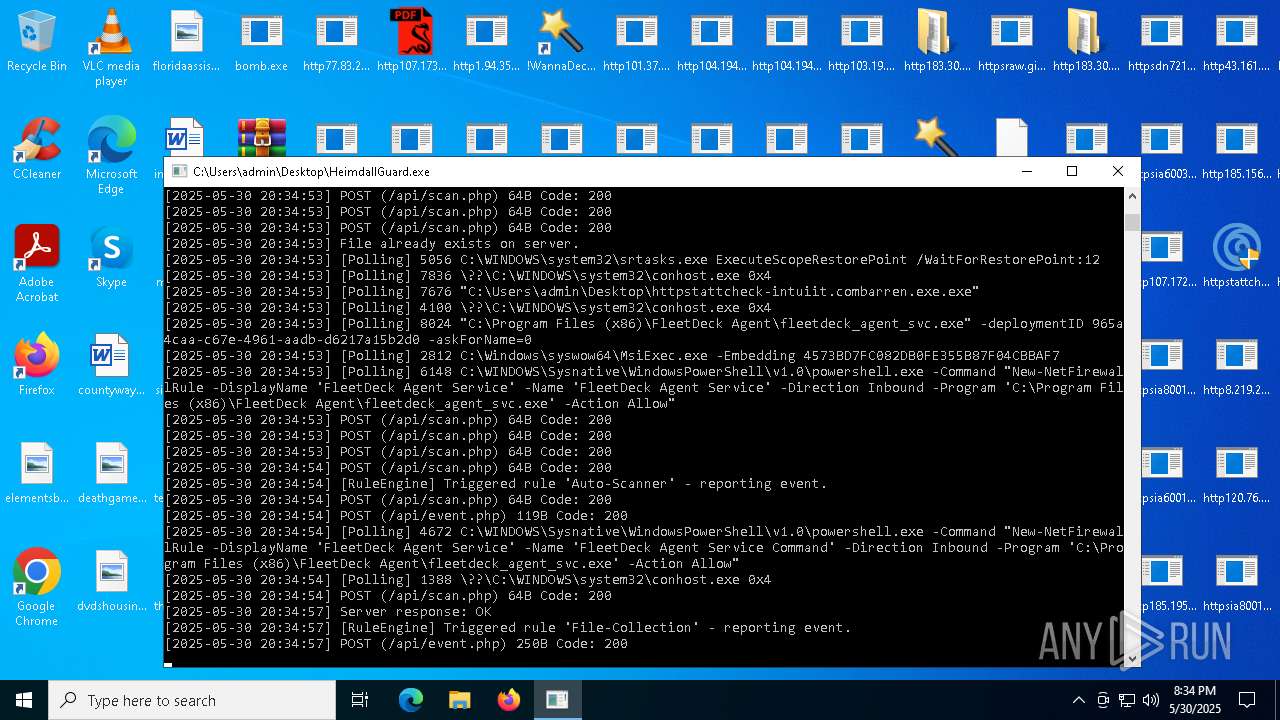Select http120.76 desktop icon
The height and width of the screenshot is (720, 1280).
(x=1236, y=473)
